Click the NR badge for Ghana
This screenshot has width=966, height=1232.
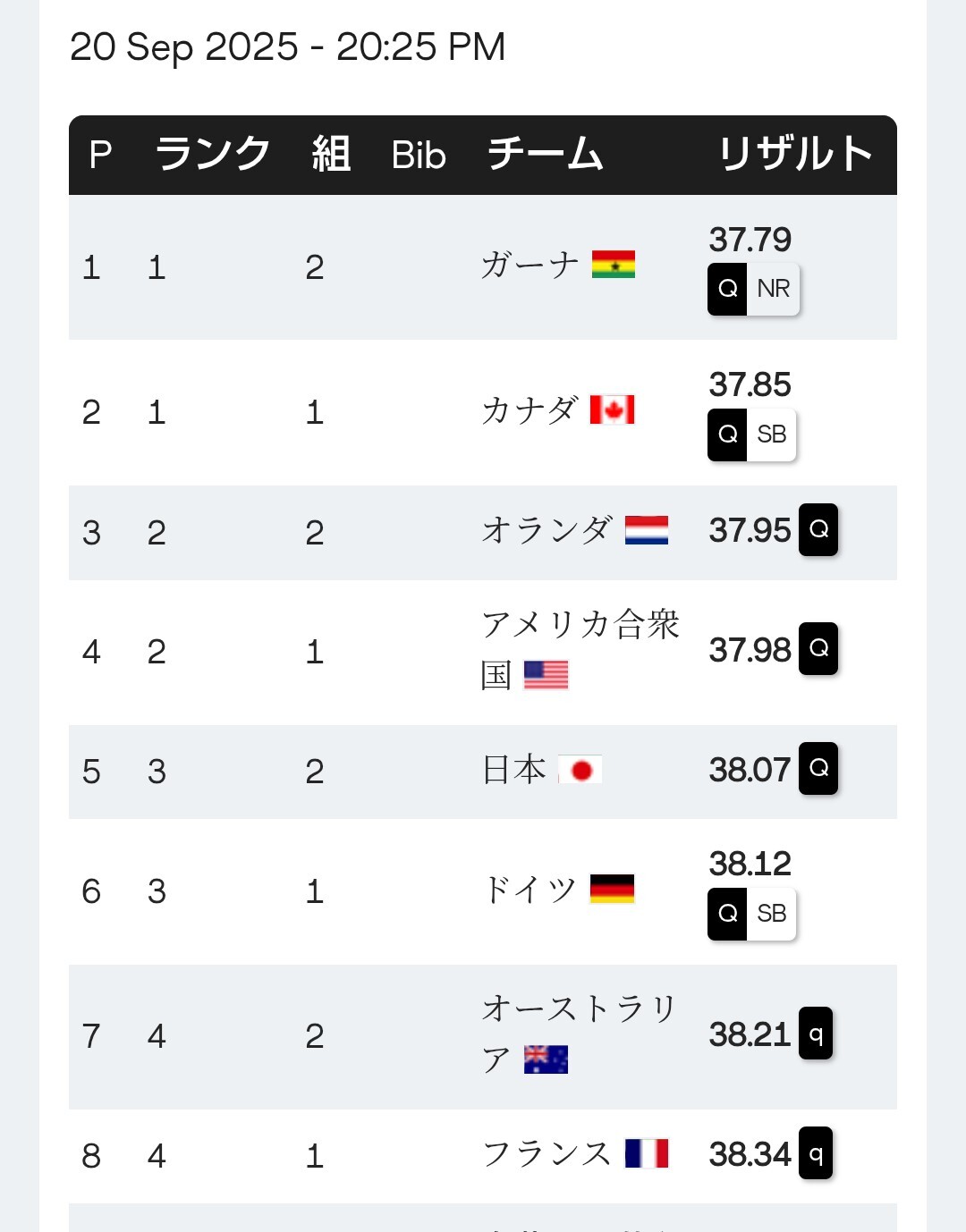click(x=773, y=289)
